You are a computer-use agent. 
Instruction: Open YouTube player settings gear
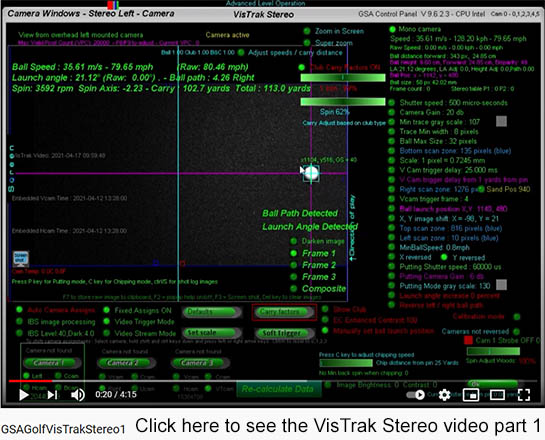445,395
